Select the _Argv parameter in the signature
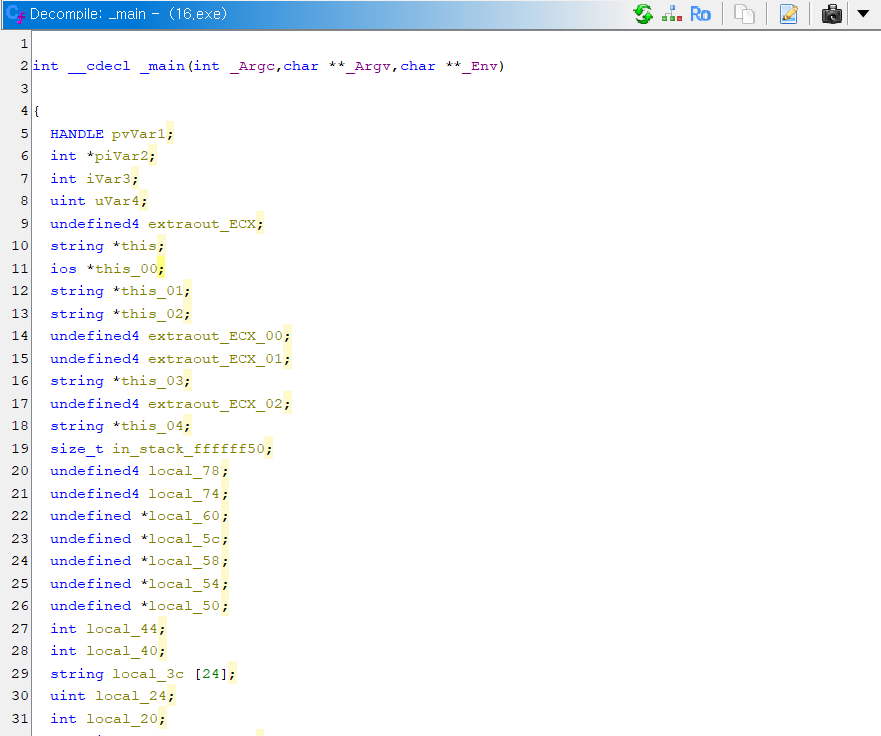This screenshot has width=881, height=736. point(369,66)
